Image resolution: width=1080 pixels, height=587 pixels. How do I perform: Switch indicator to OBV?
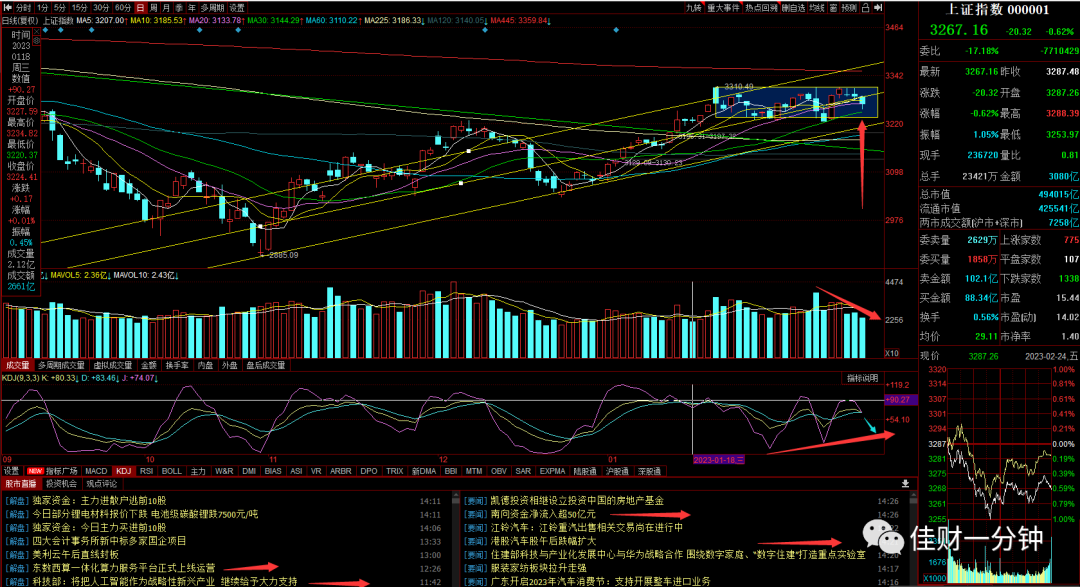point(499,471)
